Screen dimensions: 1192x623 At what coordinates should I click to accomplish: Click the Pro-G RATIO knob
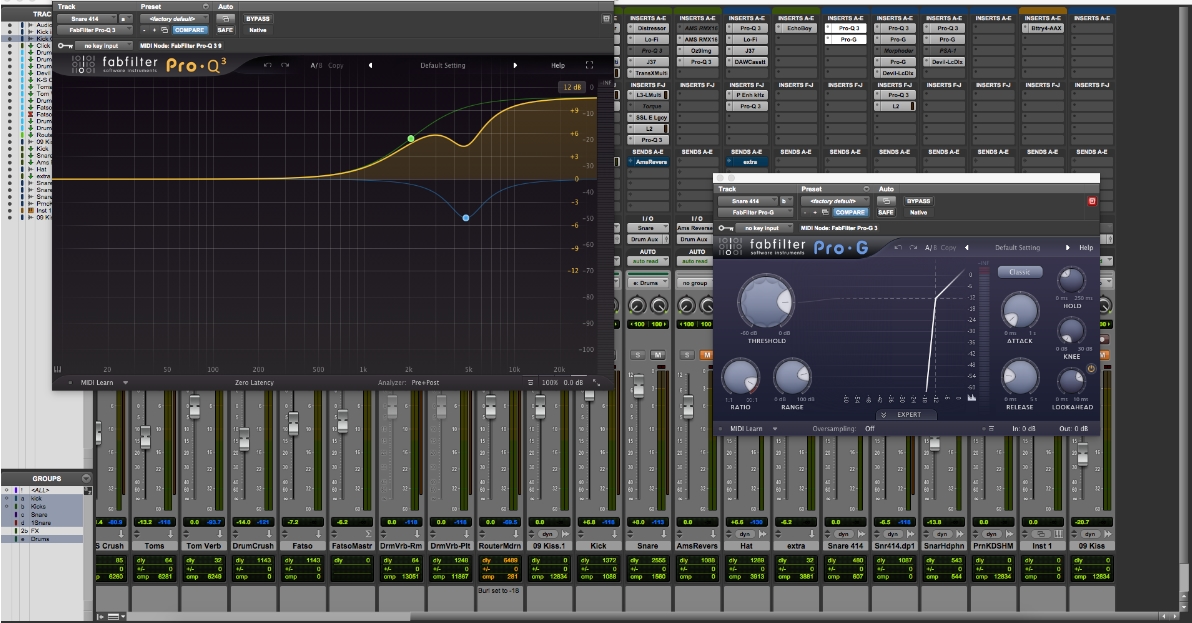pos(740,378)
